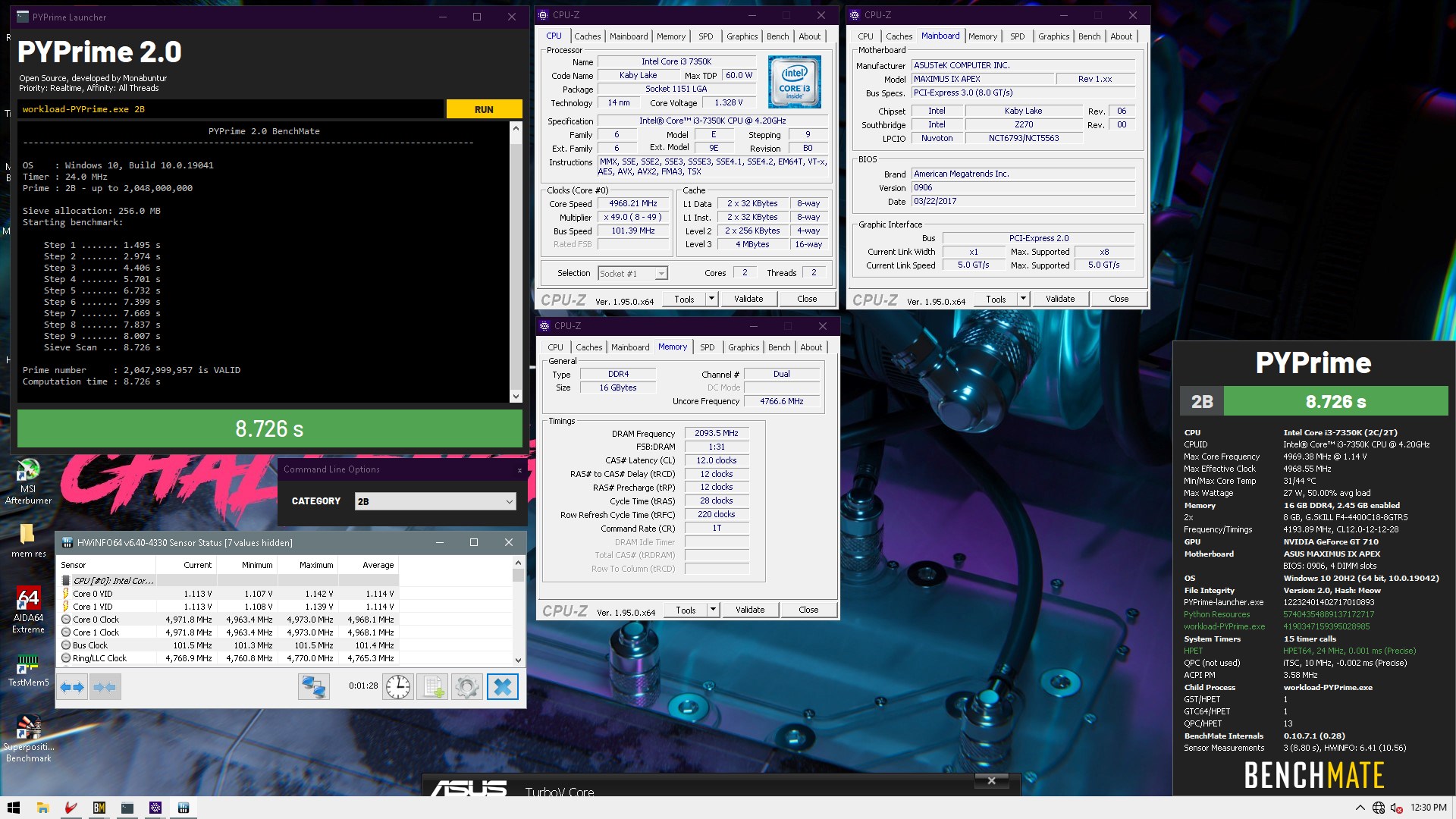Screen dimensions: 1456x819
Task: Switch to BenchMate taskbar icon
Action: [x=99, y=808]
